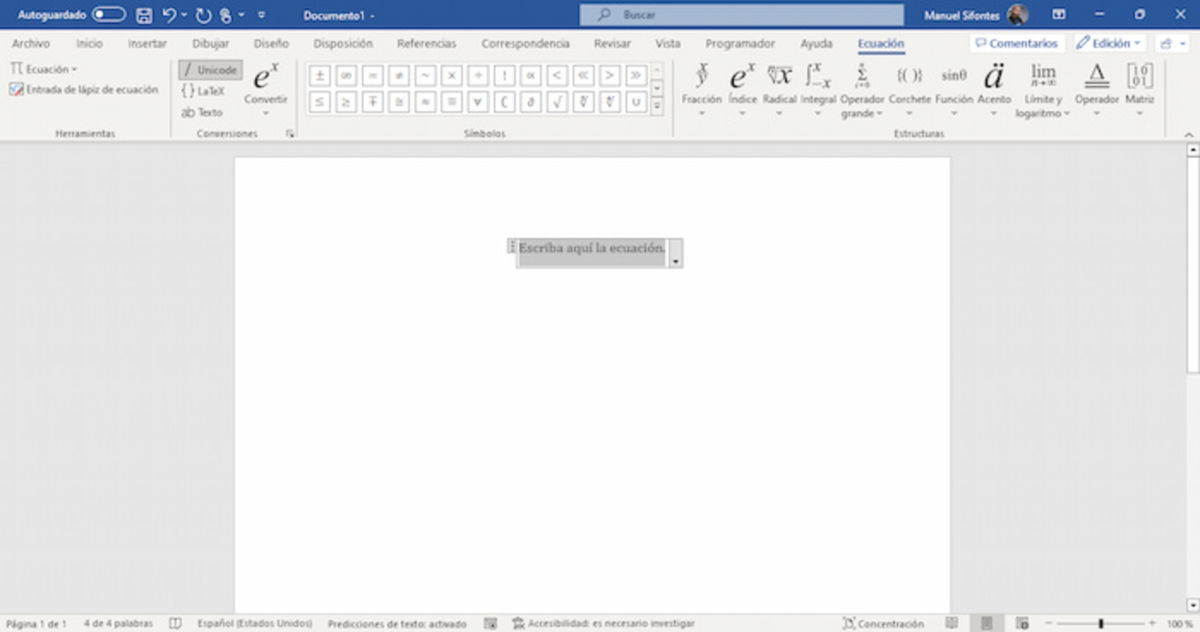The height and width of the screenshot is (632, 1200).
Task: Click the Comentarios button
Action: pyautogui.click(x=1015, y=42)
